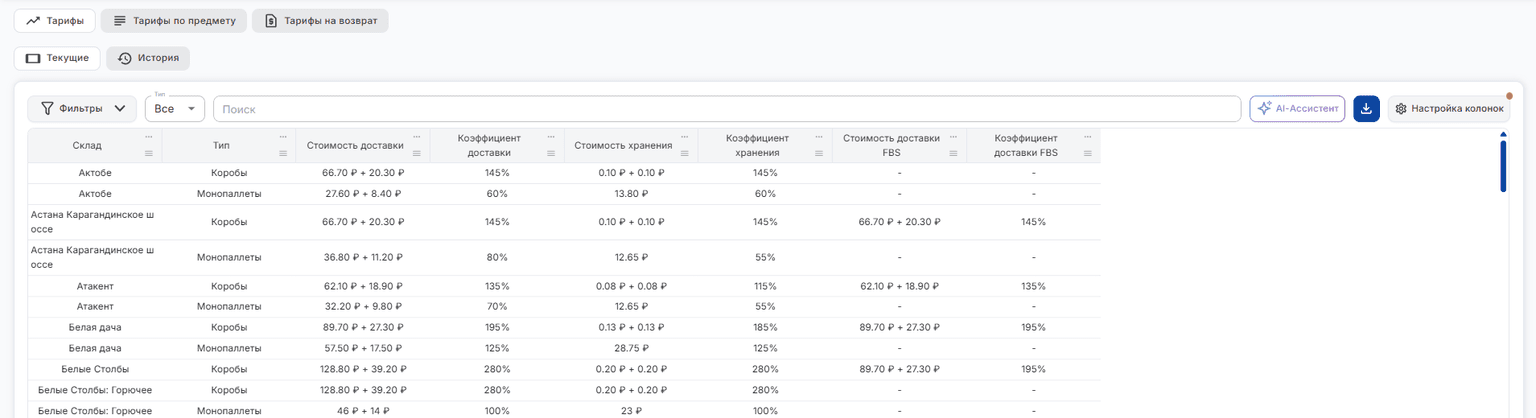This screenshot has width=1536, height=418.
Task: Open the hamburger filter menu in the Тип column header
Action: click(x=283, y=153)
